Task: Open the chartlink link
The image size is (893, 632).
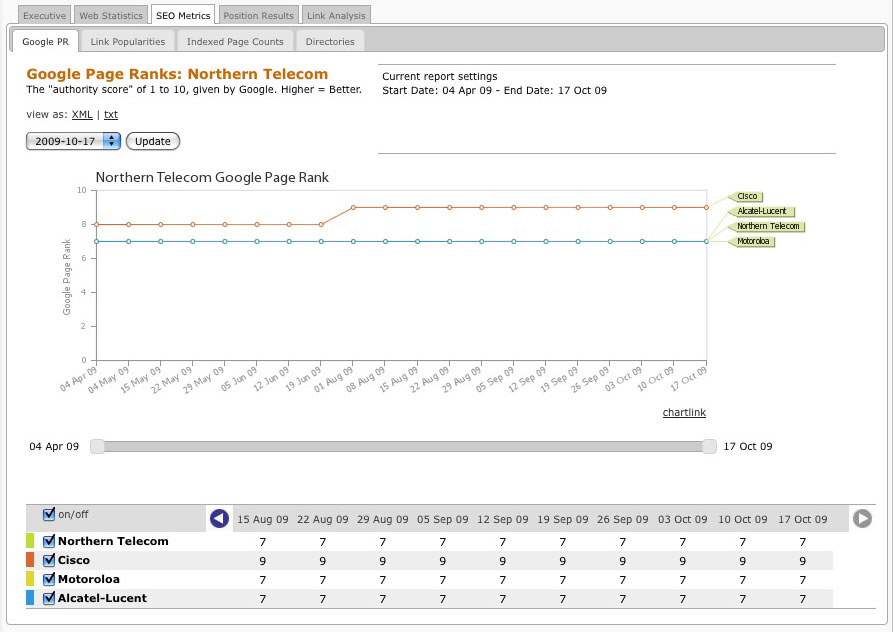Action: click(684, 412)
